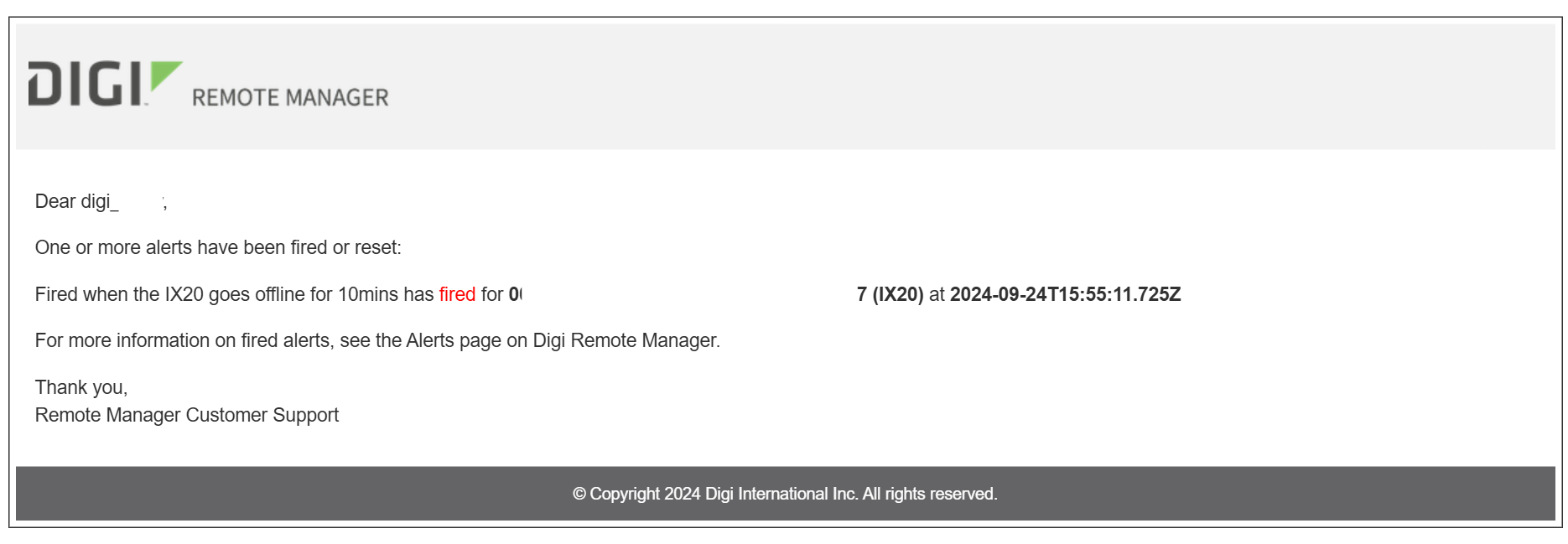Select the red 'fired' status word
The height and width of the screenshot is (544, 1568).
point(457,294)
